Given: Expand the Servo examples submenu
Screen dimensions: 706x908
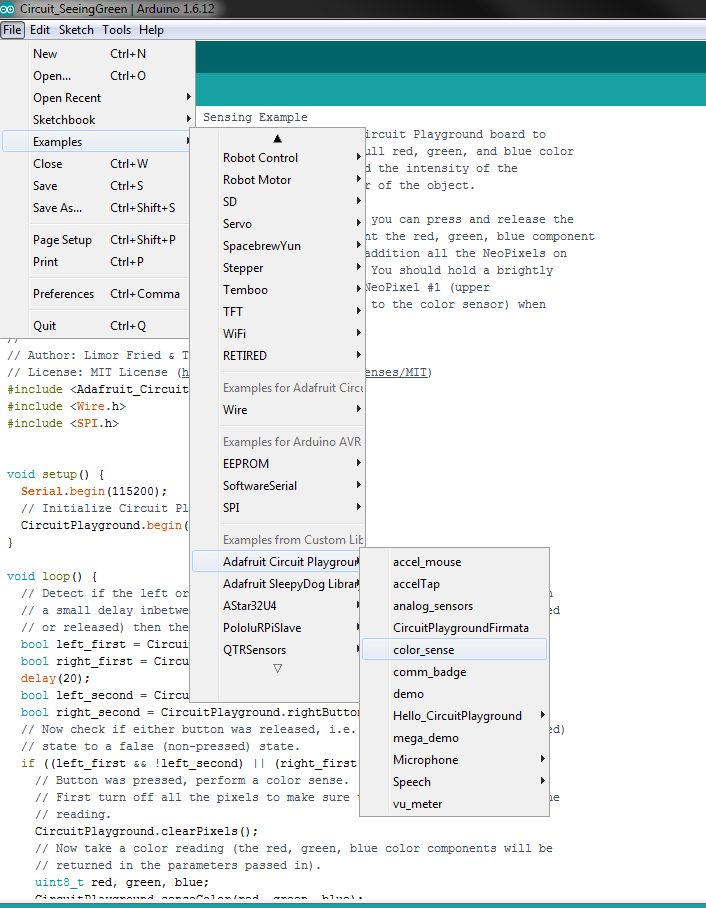Looking at the screenshot, I should pos(277,224).
